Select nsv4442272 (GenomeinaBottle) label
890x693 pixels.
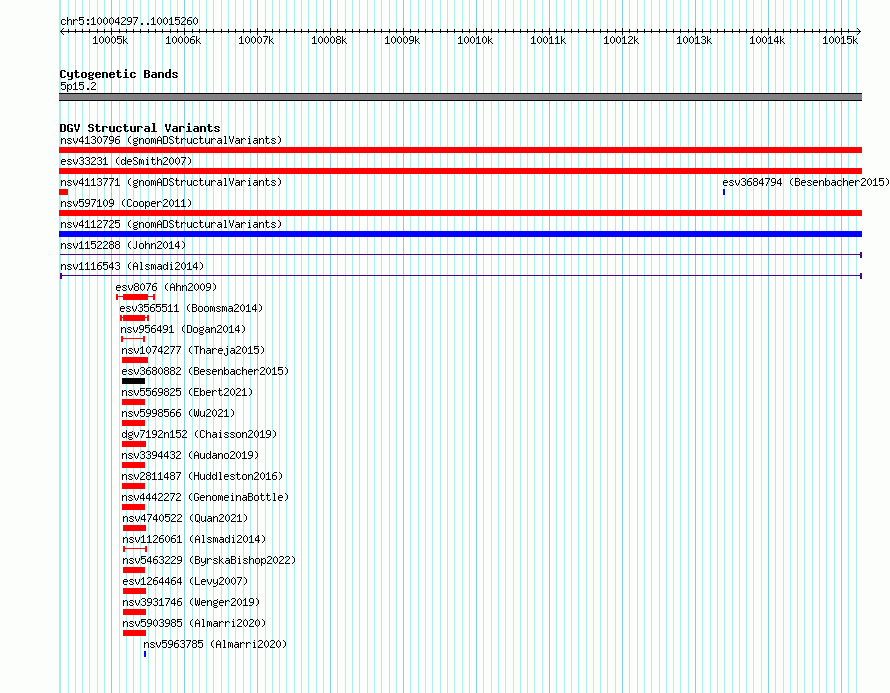(205, 497)
